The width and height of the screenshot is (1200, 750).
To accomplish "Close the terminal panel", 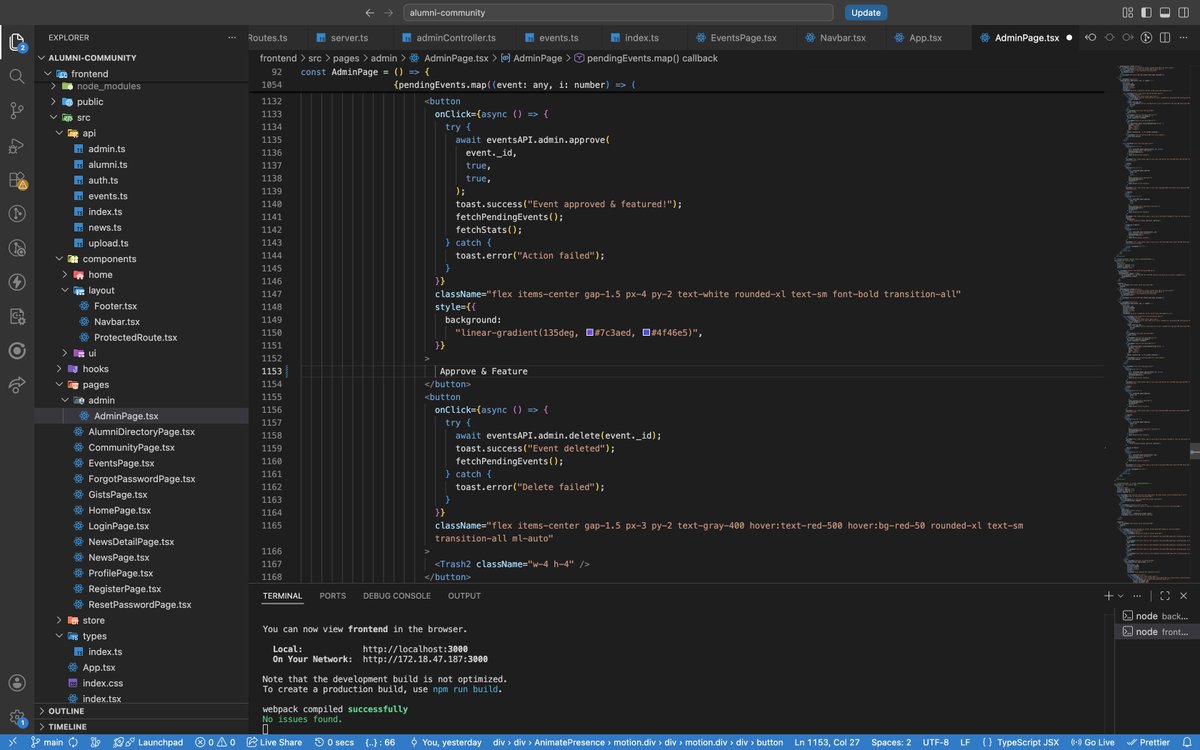I will [x=1185, y=595].
